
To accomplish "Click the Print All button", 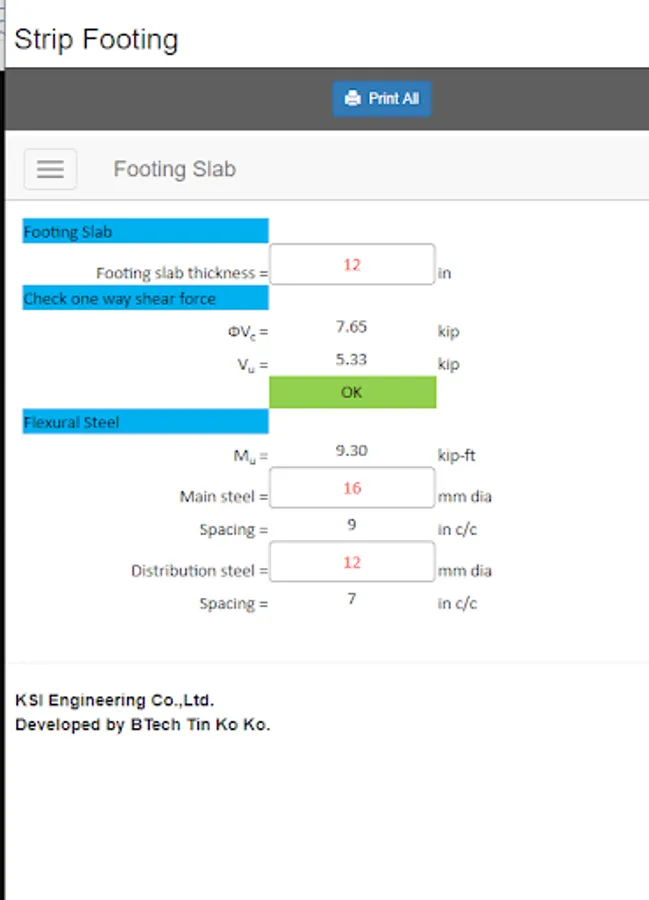I will [x=382, y=99].
